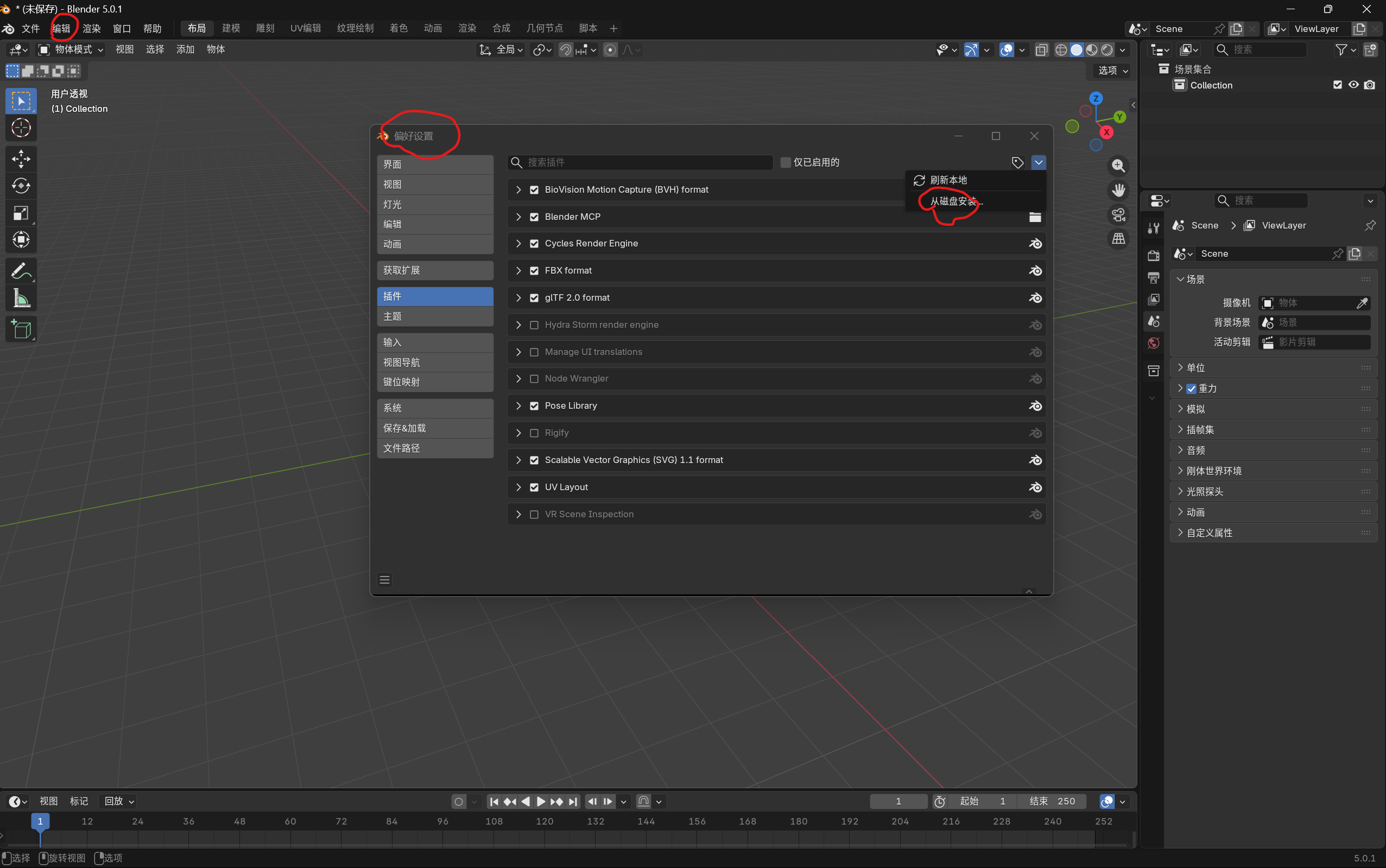Image resolution: width=1386 pixels, height=868 pixels.
Task: Open the View Layer properties tab icon
Action: coord(1154,300)
